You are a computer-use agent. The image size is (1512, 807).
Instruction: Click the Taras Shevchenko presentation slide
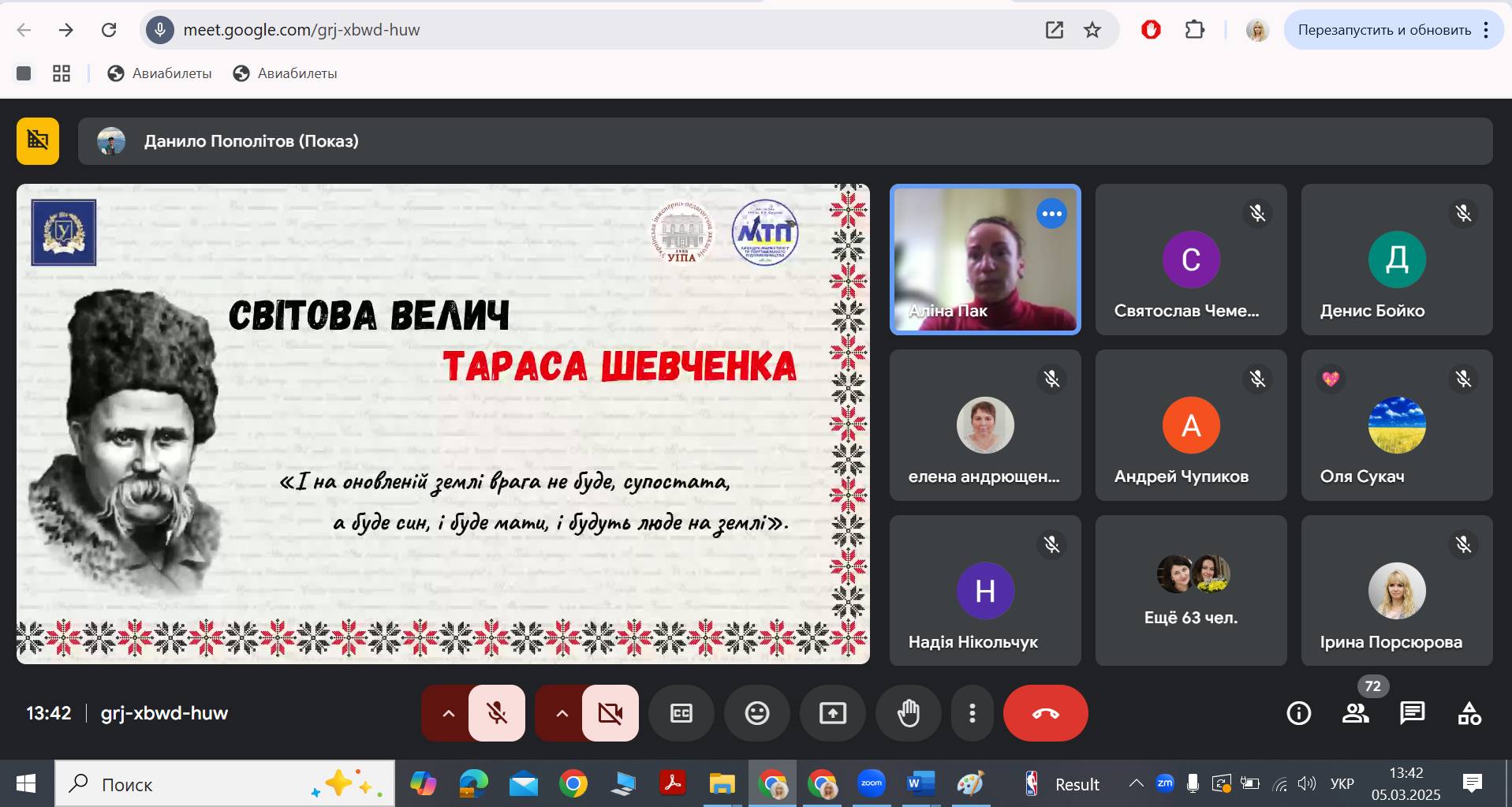click(442, 424)
